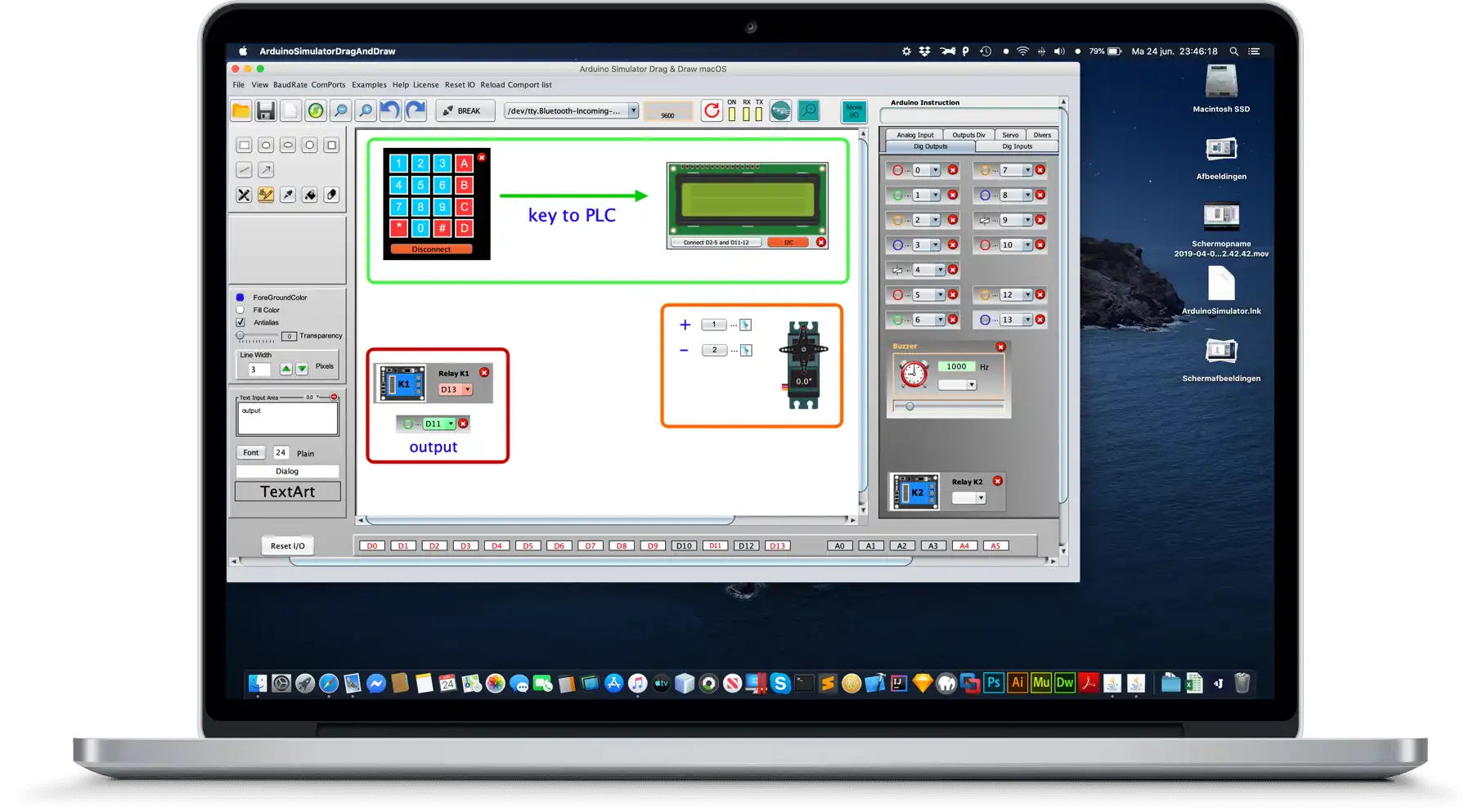The width and height of the screenshot is (1478, 812).
Task: Select the eyedropper color picker tool
Action: click(x=288, y=195)
